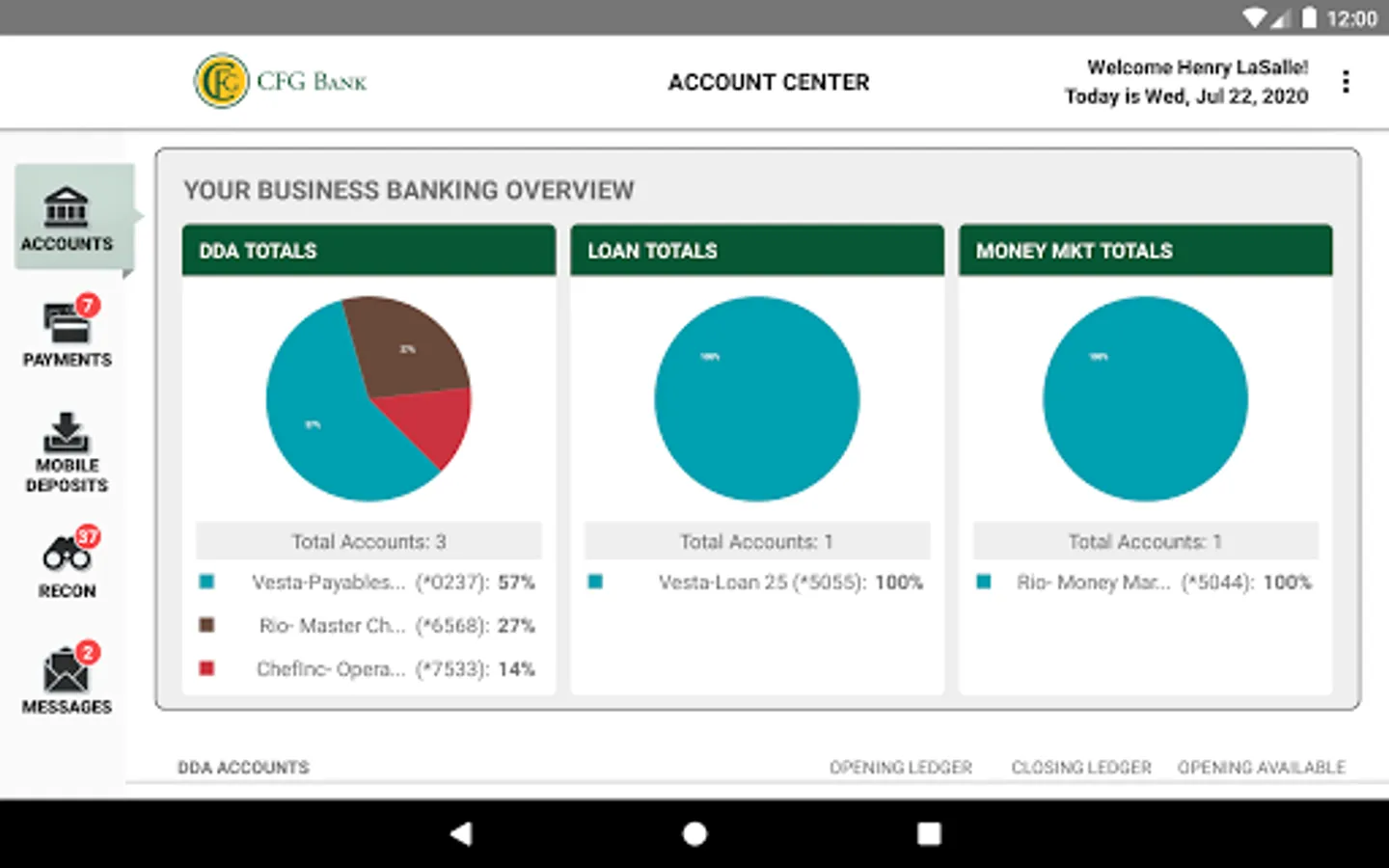Open the Accounts bank icon in sidebar
The width and height of the screenshot is (1389, 868).
[67, 206]
